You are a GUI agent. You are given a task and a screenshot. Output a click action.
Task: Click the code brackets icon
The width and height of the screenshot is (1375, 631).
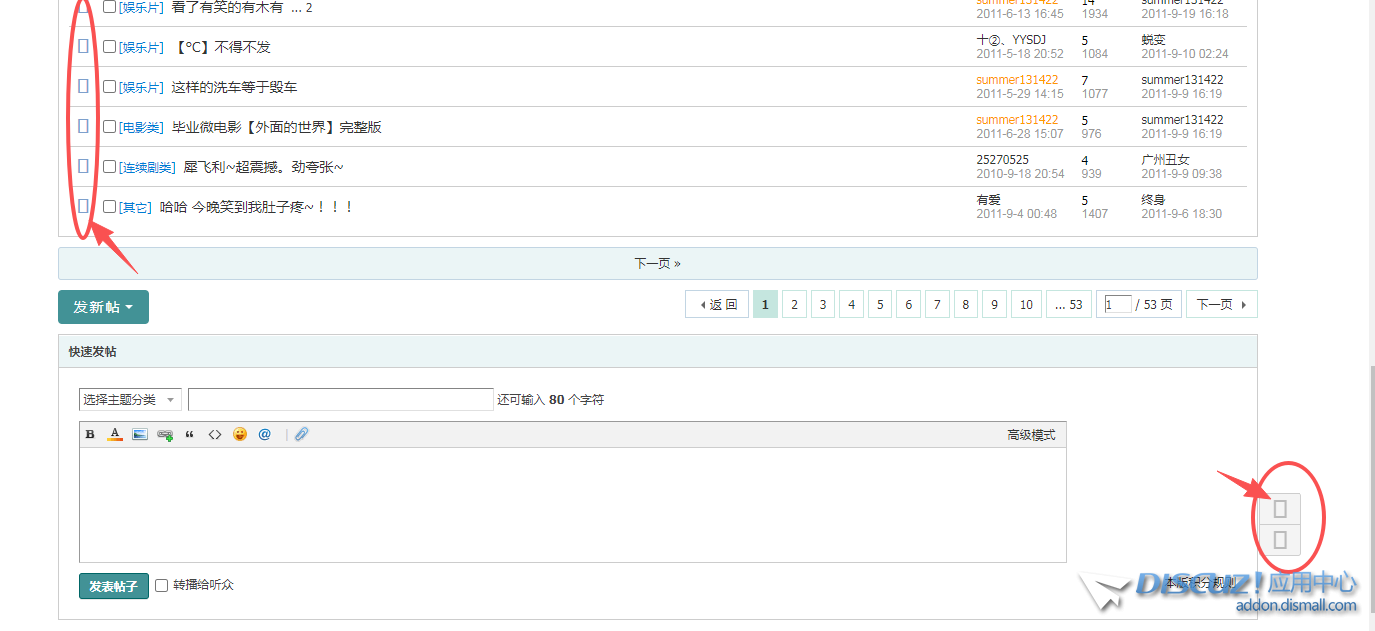click(215, 435)
